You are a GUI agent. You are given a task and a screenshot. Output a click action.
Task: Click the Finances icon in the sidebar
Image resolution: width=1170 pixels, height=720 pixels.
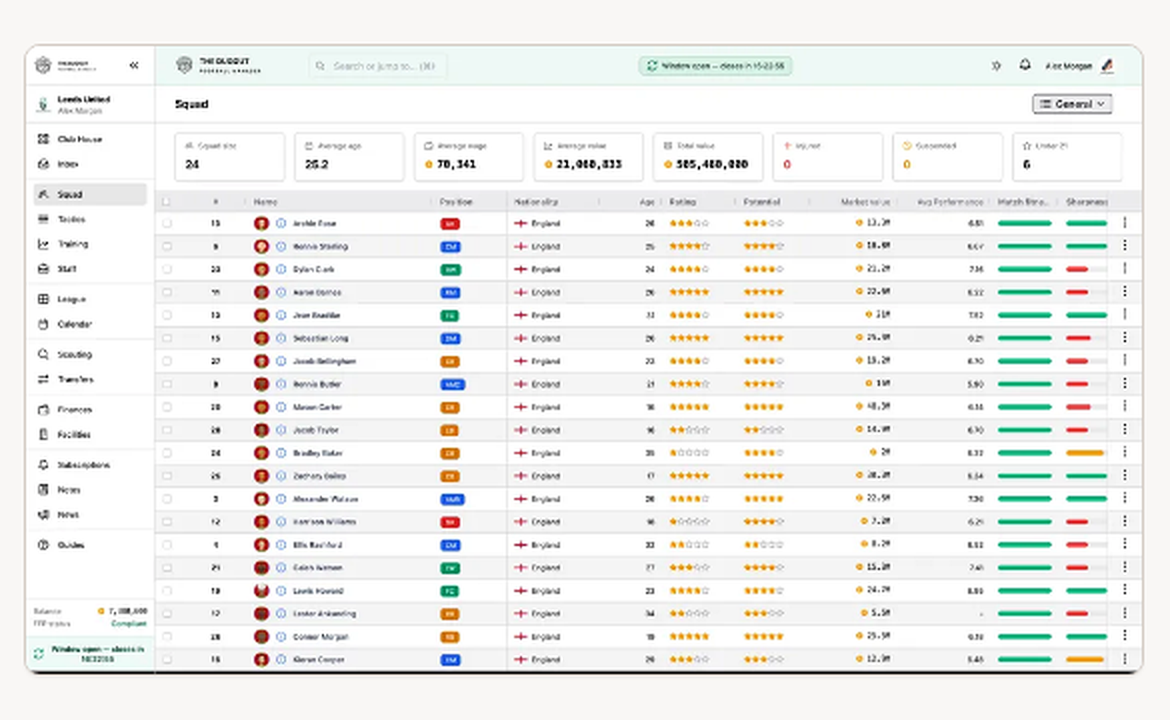click(43, 409)
